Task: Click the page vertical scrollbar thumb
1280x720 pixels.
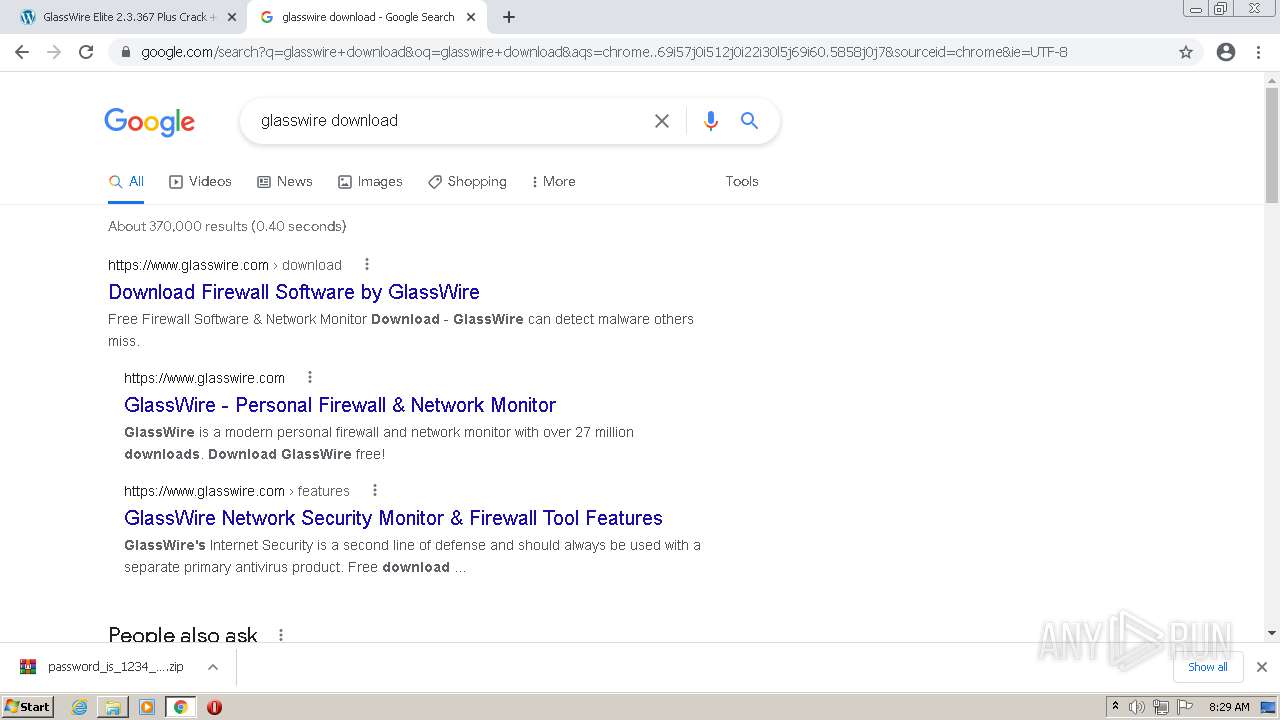Action: tap(1272, 146)
